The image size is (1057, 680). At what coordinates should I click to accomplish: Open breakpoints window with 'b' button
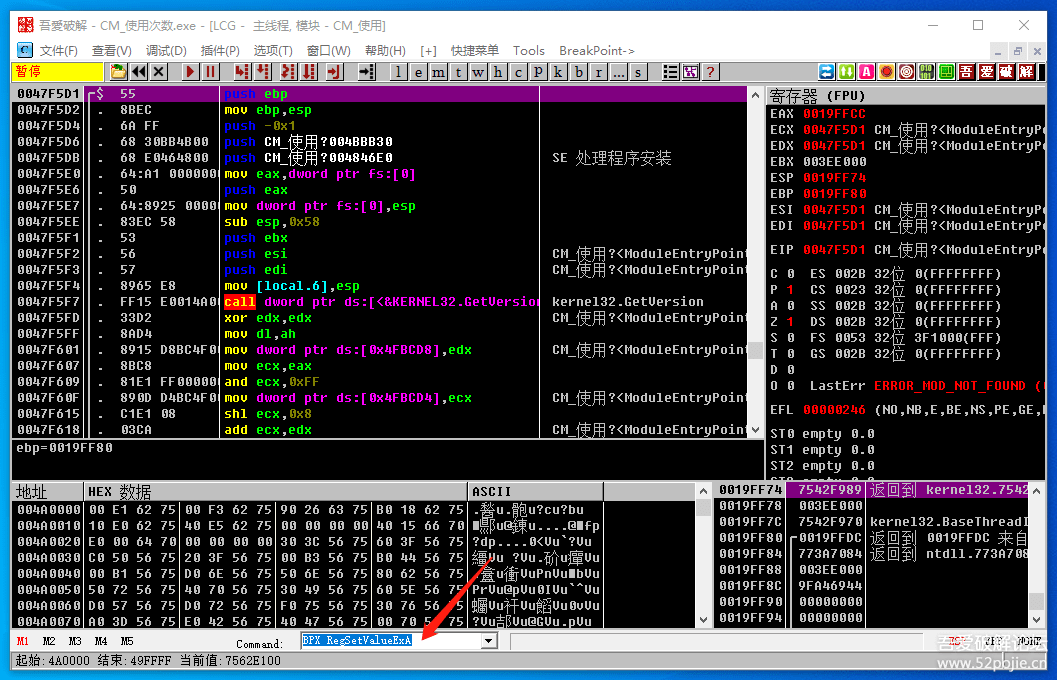click(578, 72)
